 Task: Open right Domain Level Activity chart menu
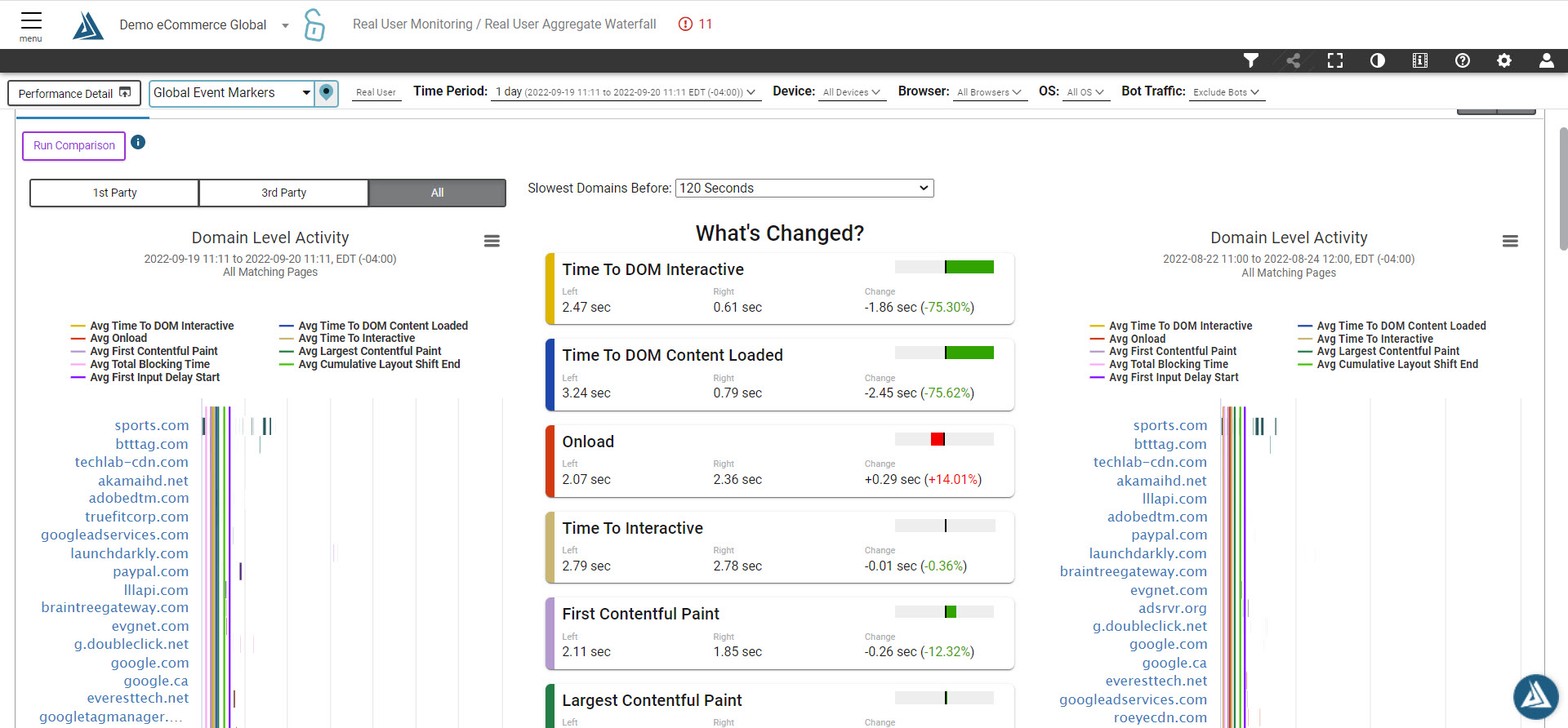coord(1510,241)
